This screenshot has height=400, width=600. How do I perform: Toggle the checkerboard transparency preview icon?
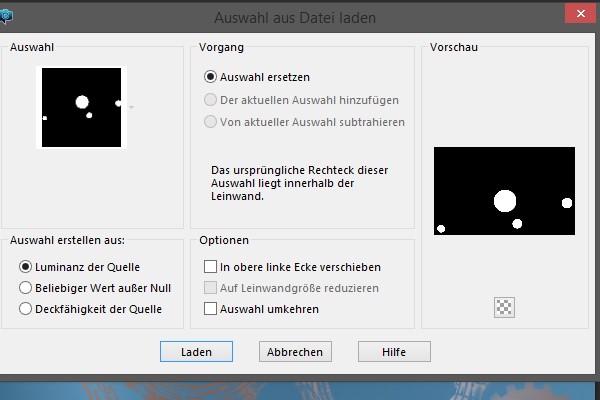pyautogui.click(x=503, y=308)
